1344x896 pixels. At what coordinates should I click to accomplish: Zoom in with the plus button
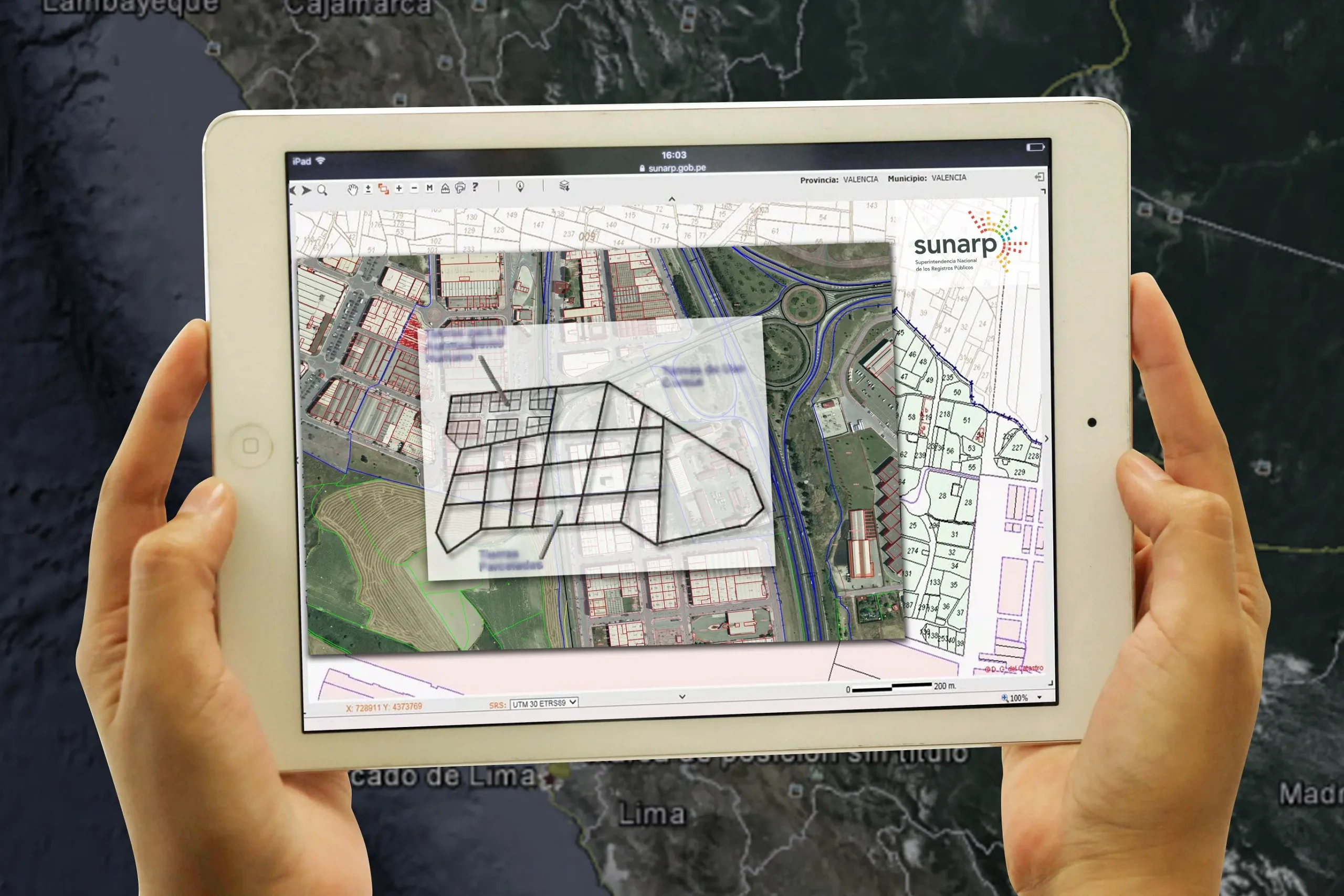click(x=399, y=188)
